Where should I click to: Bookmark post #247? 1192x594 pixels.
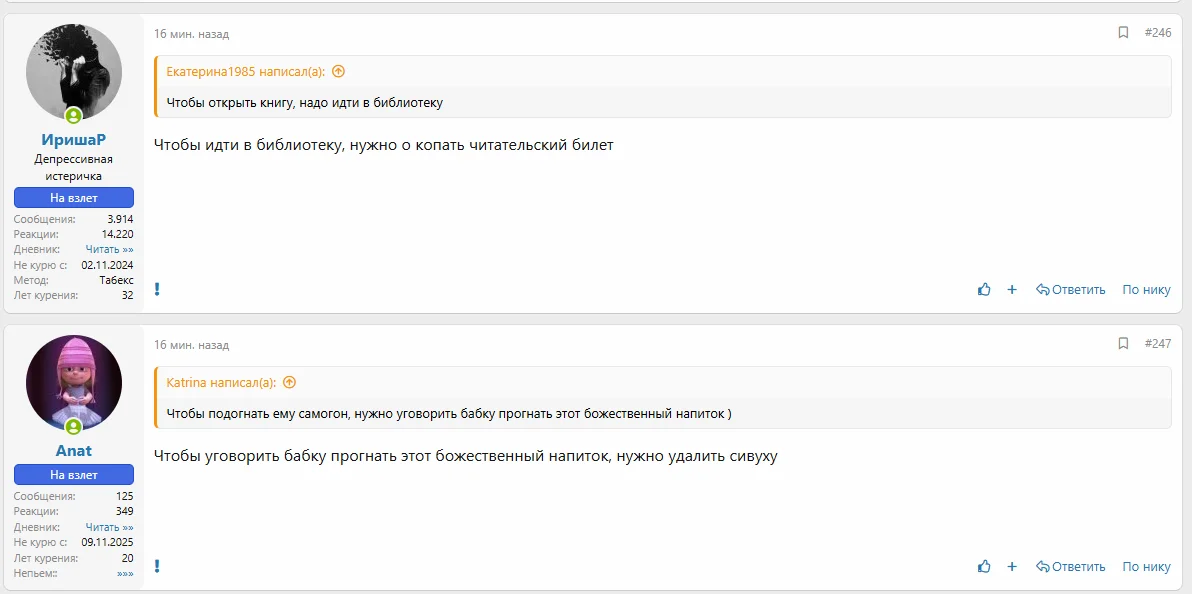(x=1123, y=344)
